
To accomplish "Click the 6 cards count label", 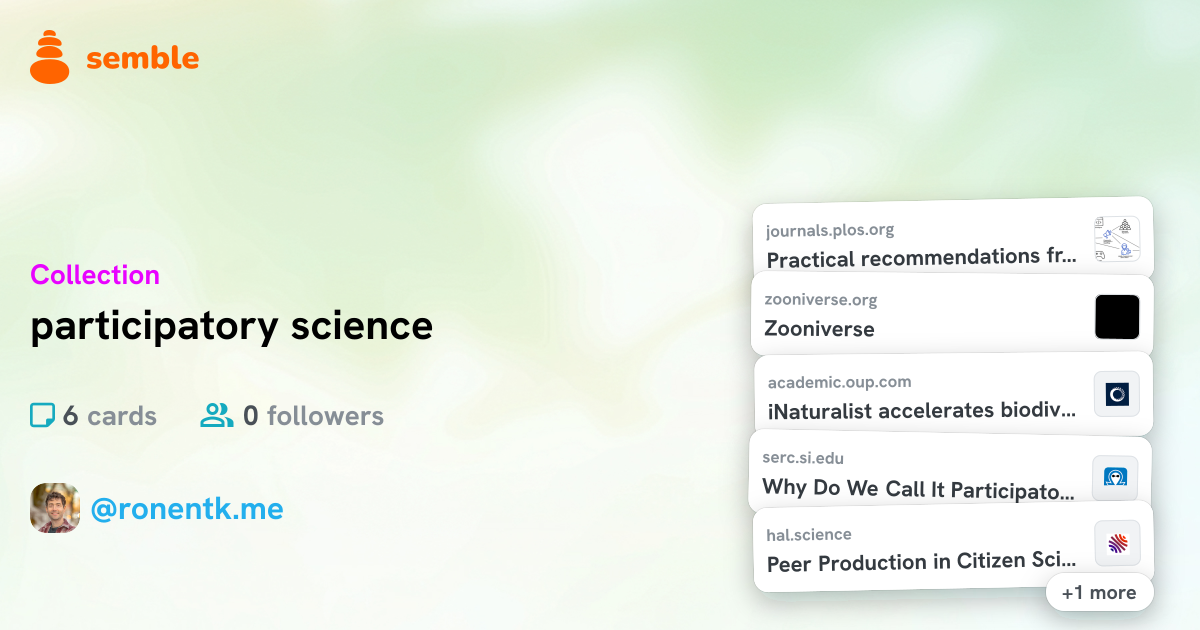I will (109, 416).
